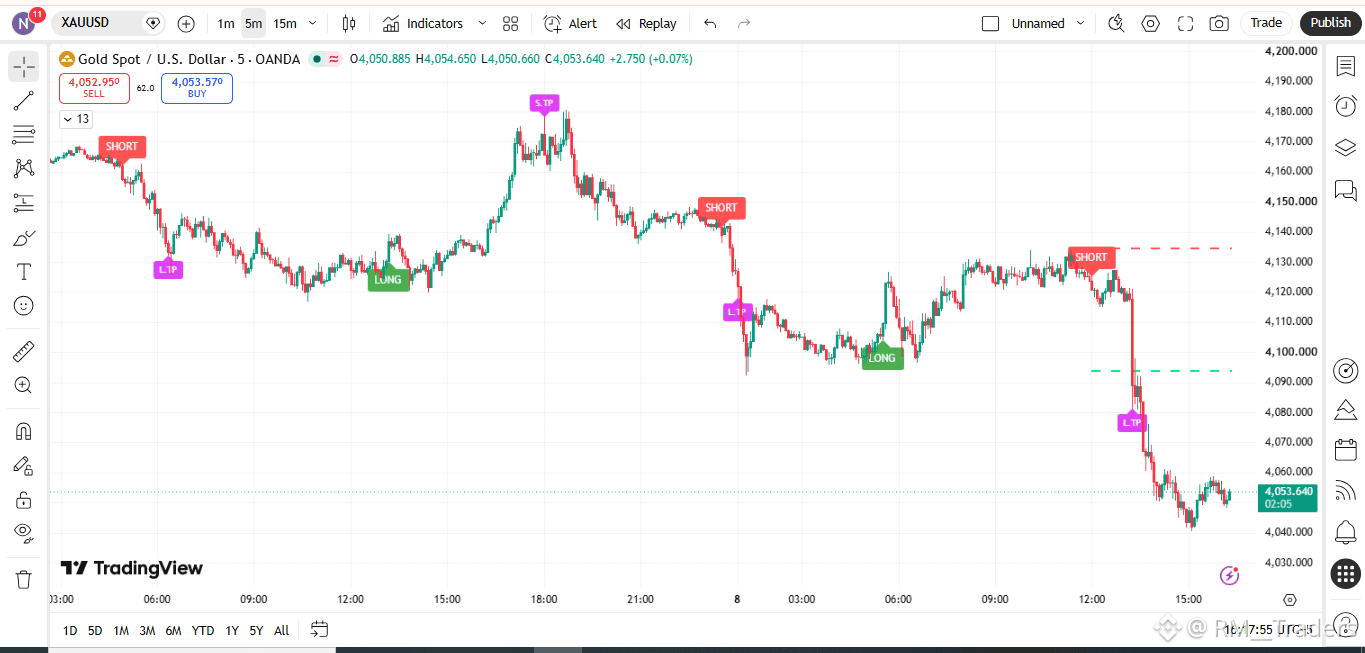The image size is (1365, 653).
Task: Set the date range to YTD
Action: tap(203, 630)
